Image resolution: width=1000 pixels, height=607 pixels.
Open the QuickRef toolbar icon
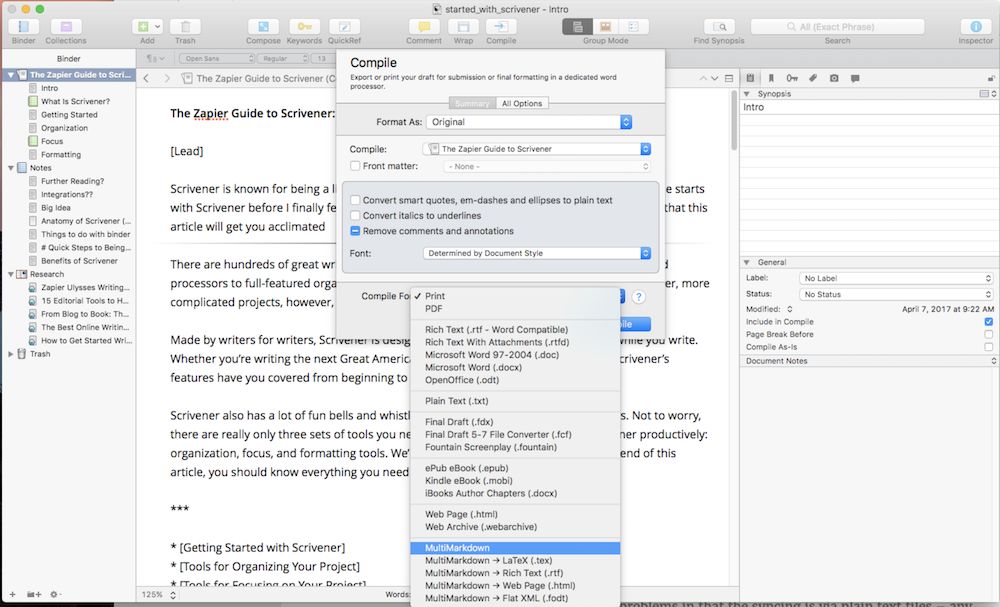345,27
